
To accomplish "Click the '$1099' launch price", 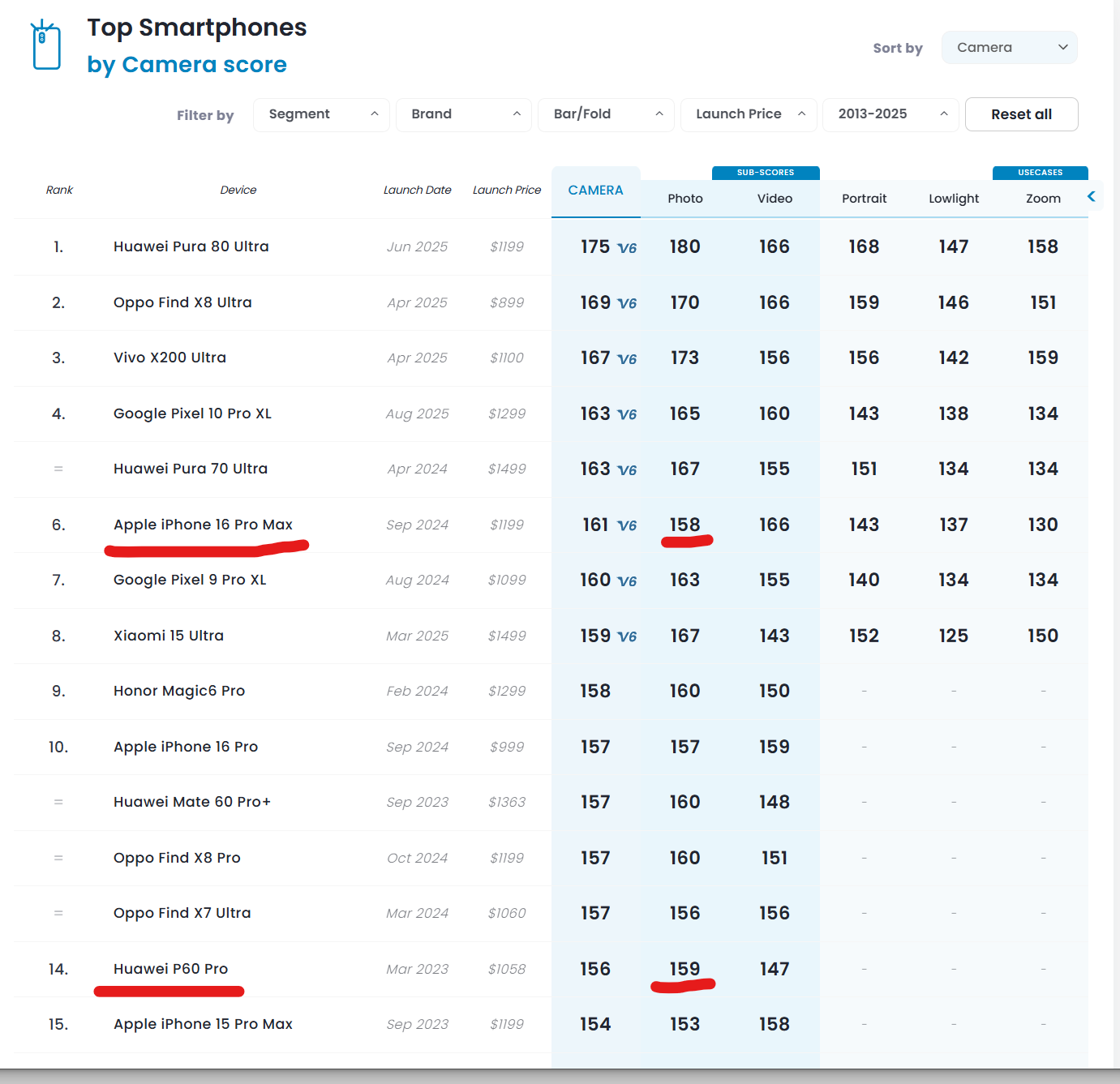I will [507, 580].
